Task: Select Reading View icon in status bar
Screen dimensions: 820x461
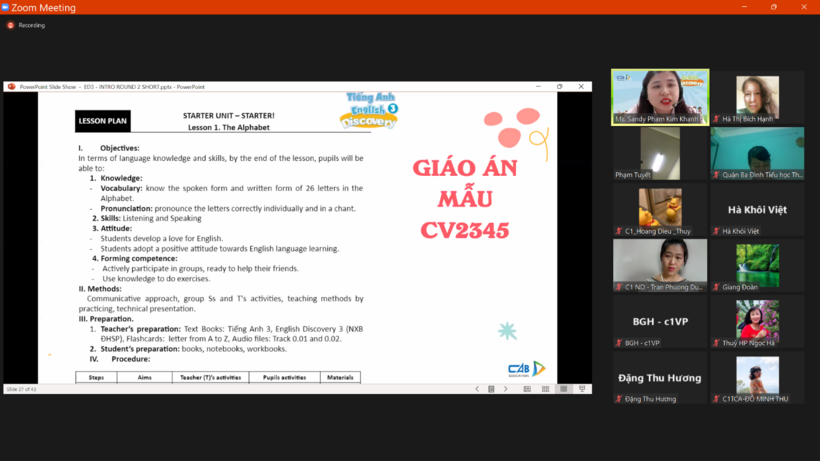Action: [563, 389]
